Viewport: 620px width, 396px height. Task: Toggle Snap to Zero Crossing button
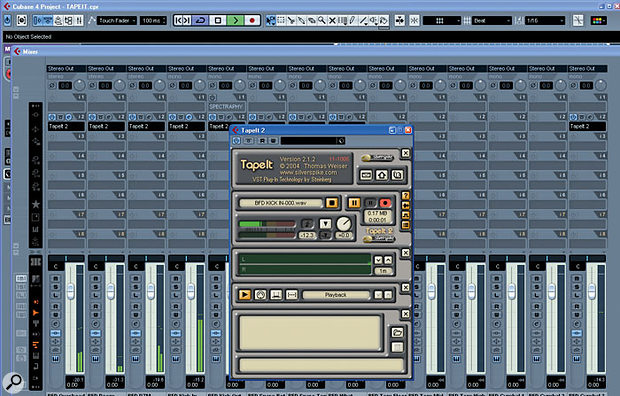coord(578,20)
